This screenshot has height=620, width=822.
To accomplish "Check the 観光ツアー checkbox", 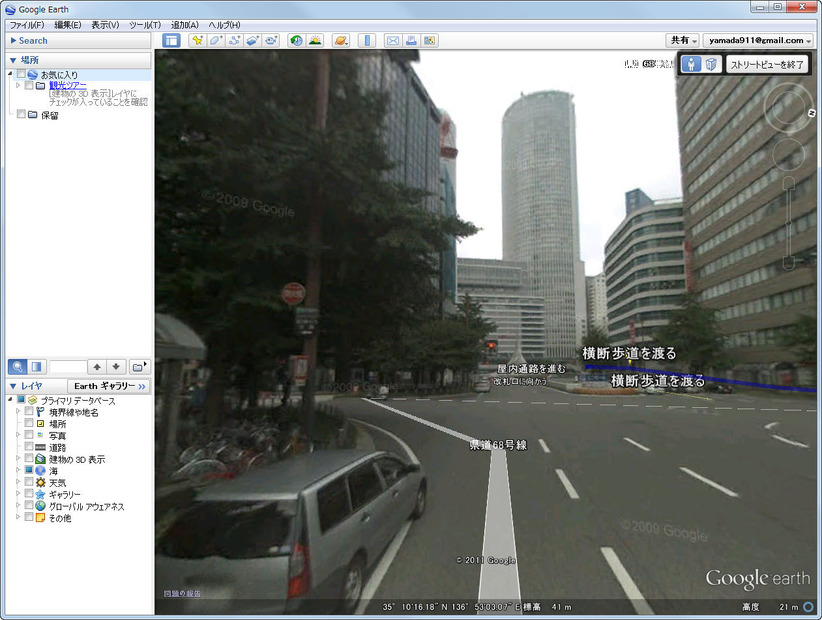I will coord(29,85).
